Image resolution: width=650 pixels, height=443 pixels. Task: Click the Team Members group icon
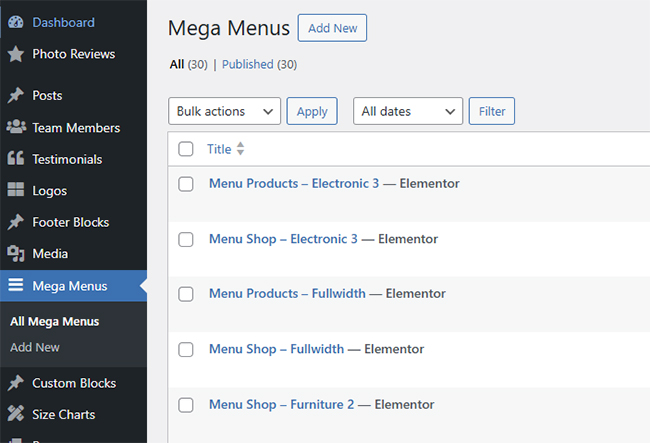click(16, 127)
